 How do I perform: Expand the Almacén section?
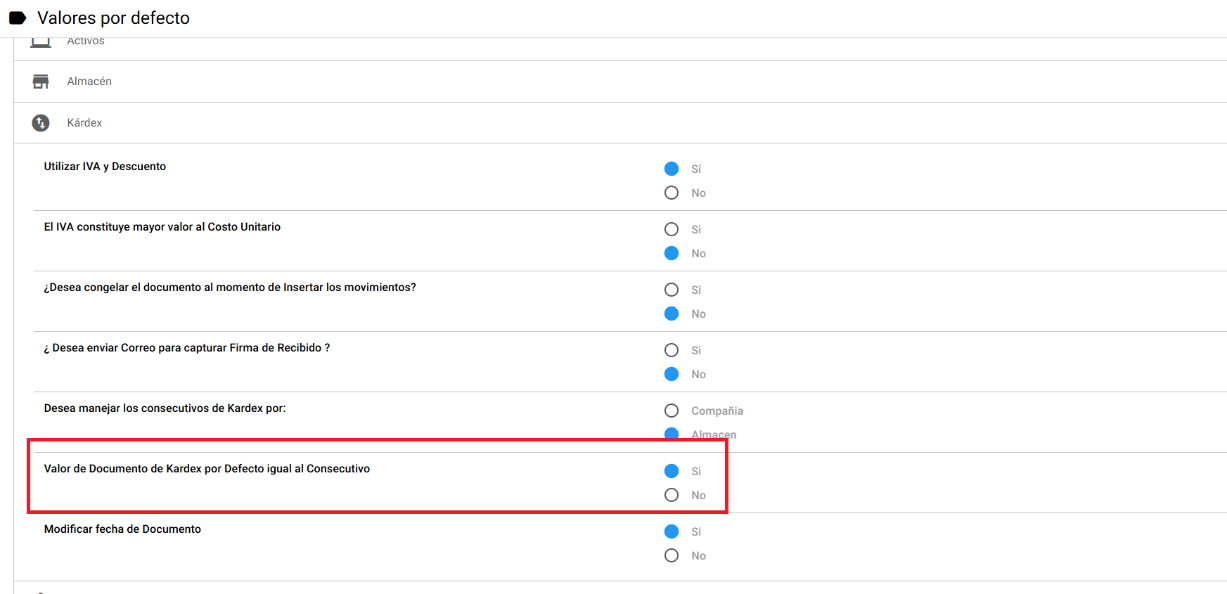point(89,81)
